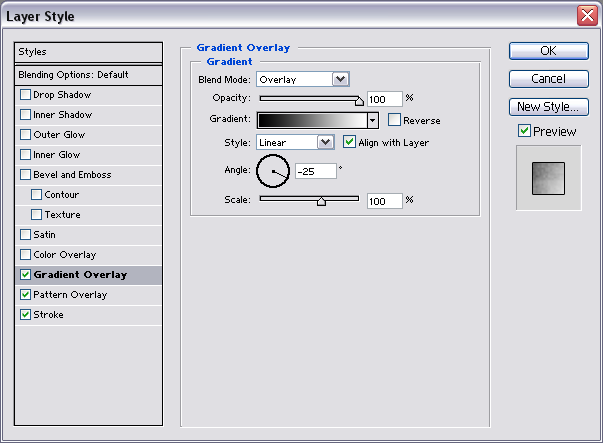The width and height of the screenshot is (603, 443).
Task: Click the black-to-white gradient swatch
Action: 312,120
